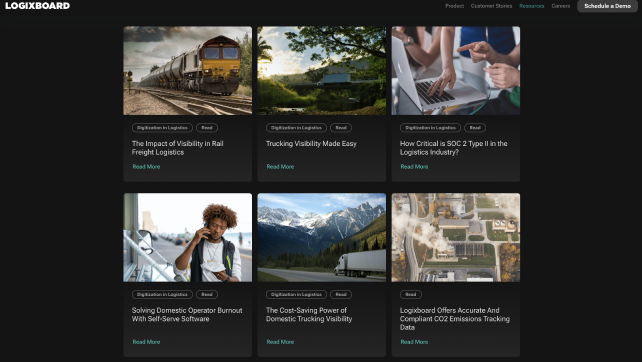The width and height of the screenshot is (642, 362).
Task: Open Customer Stories in navigation
Action: [491, 6]
